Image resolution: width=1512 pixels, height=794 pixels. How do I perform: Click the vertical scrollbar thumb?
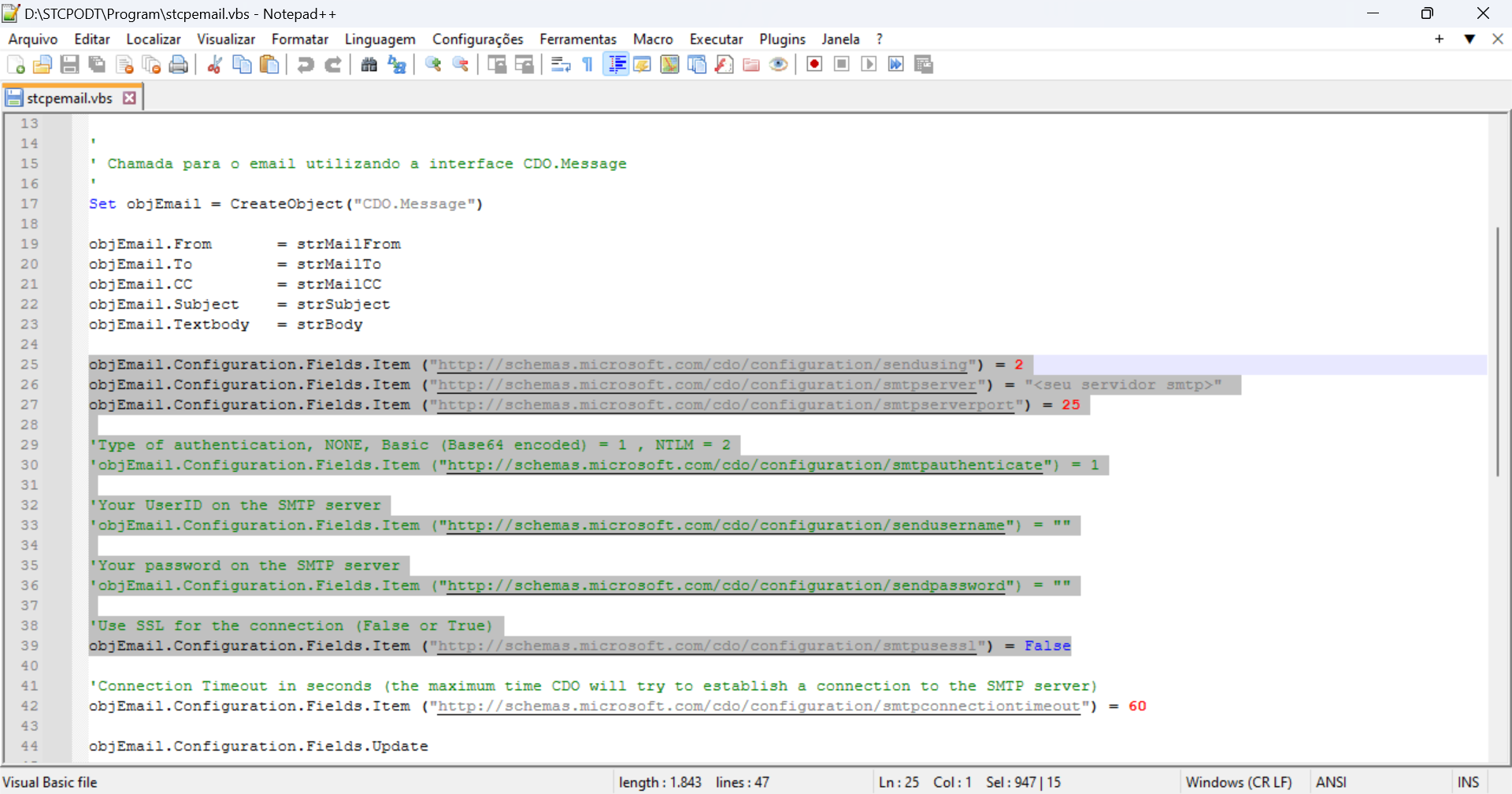coord(1497,351)
